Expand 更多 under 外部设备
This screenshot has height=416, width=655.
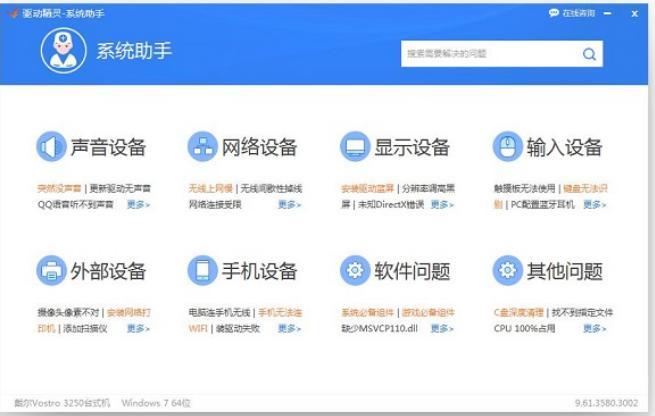coord(138,329)
